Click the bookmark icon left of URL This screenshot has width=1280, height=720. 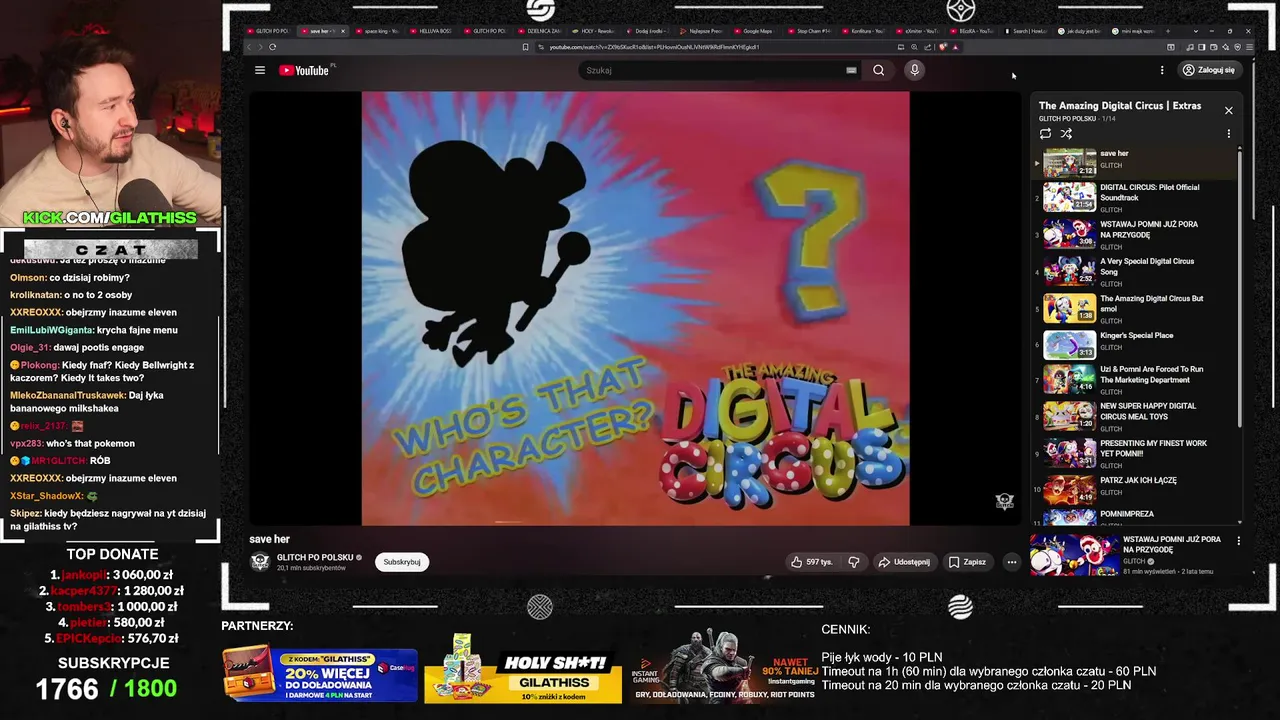click(x=526, y=47)
